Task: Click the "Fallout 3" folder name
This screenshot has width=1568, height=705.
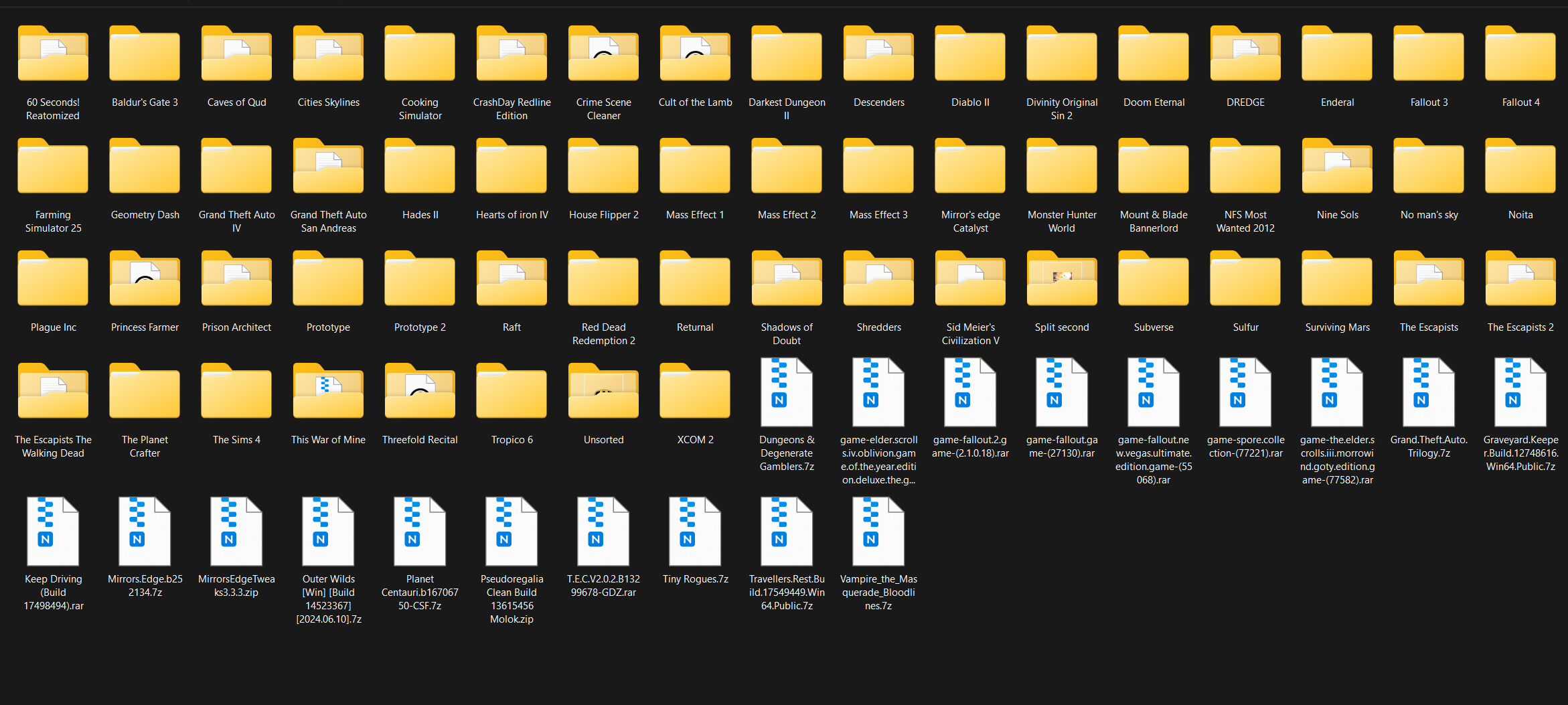Action: (1429, 102)
